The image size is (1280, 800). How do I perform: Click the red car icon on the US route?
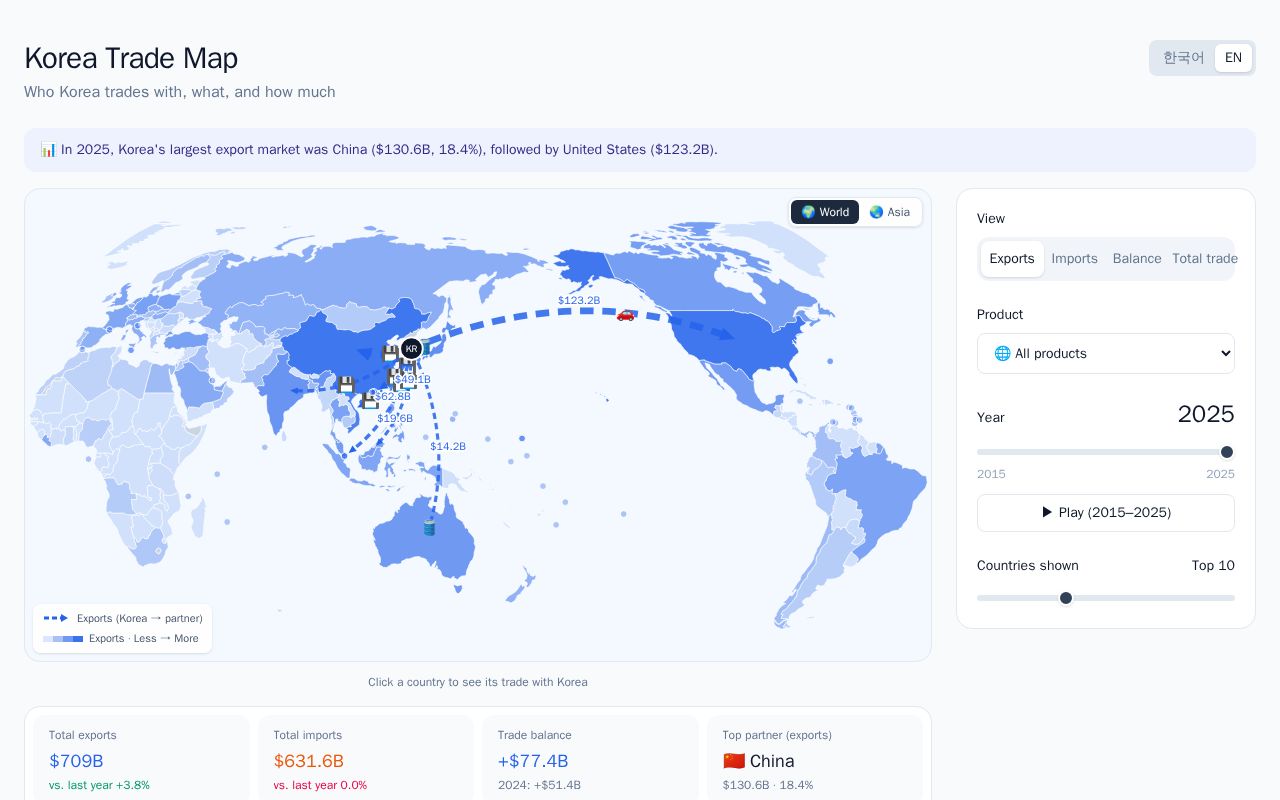pyautogui.click(x=625, y=314)
